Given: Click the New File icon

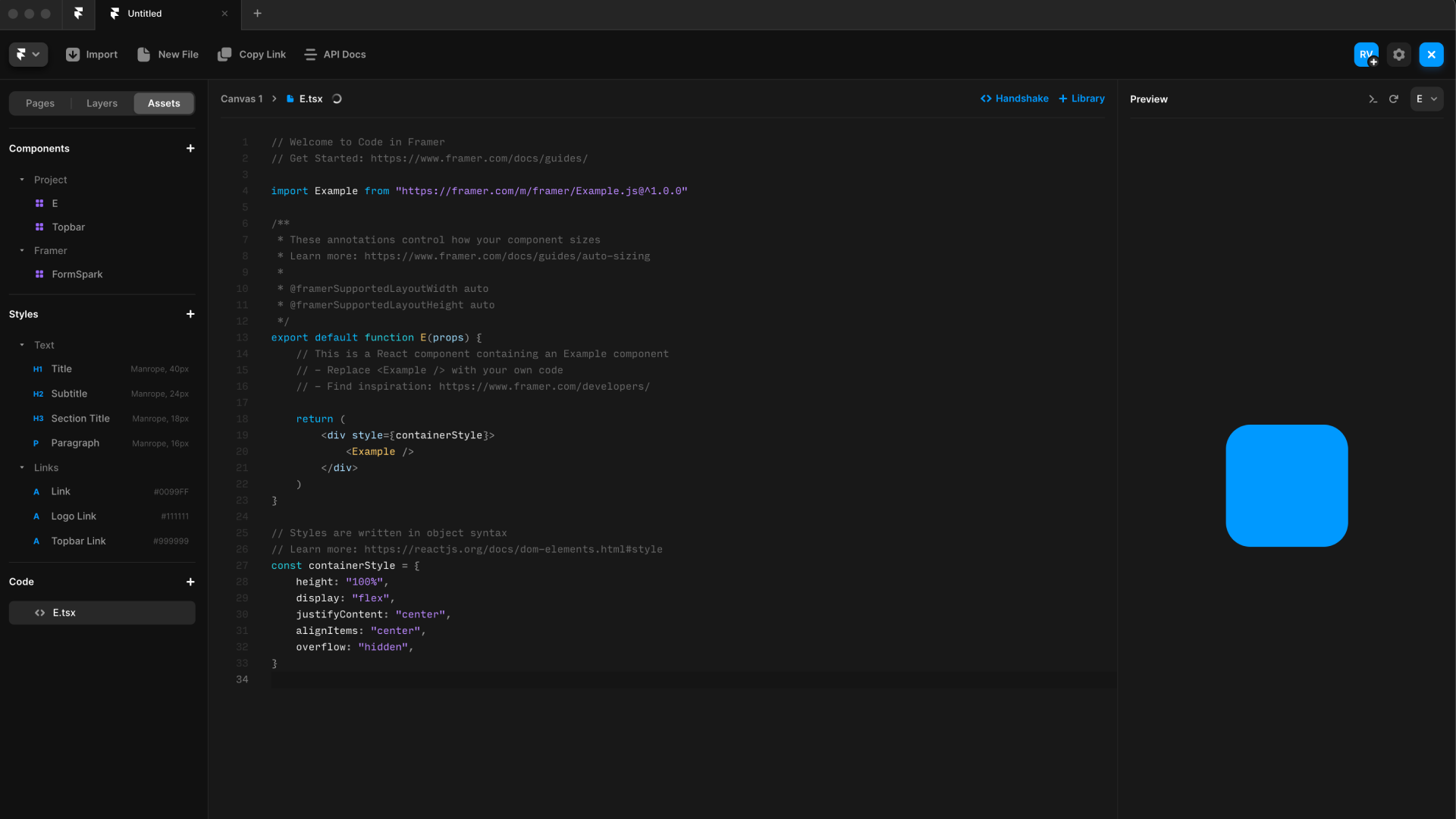Looking at the screenshot, I should pyautogui.click(x=143, y=55).
